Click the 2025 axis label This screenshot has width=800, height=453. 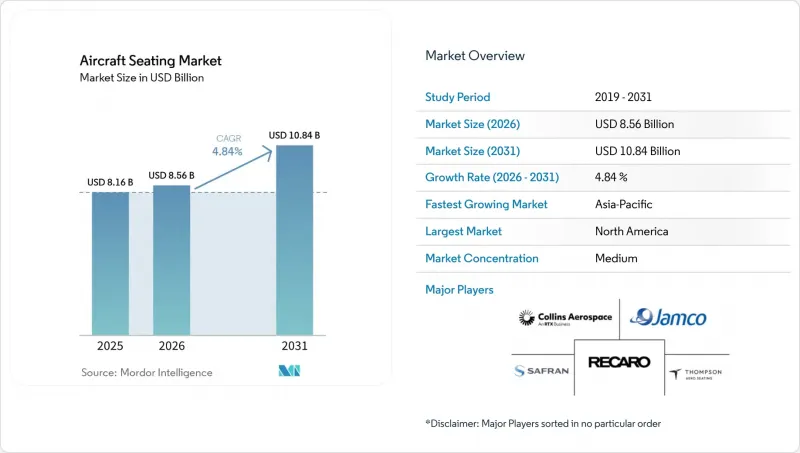tap(110, 346)
